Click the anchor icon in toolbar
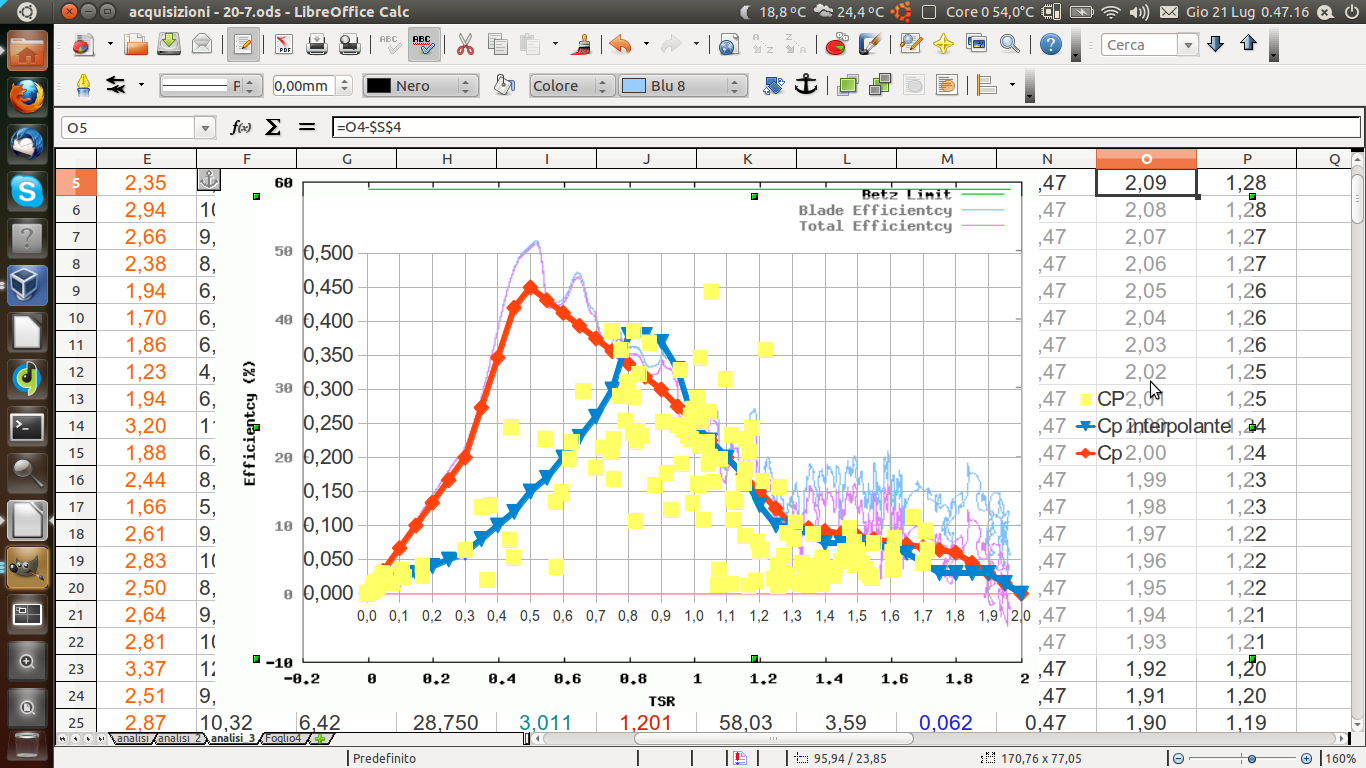 (x=805, y=86)
